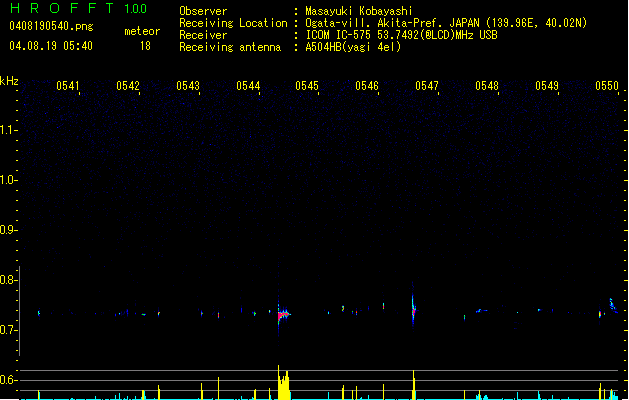Viewport: 629px width, 400px height.
Task: Click the large red meteor echo after 0544
Action: [282, 315]
